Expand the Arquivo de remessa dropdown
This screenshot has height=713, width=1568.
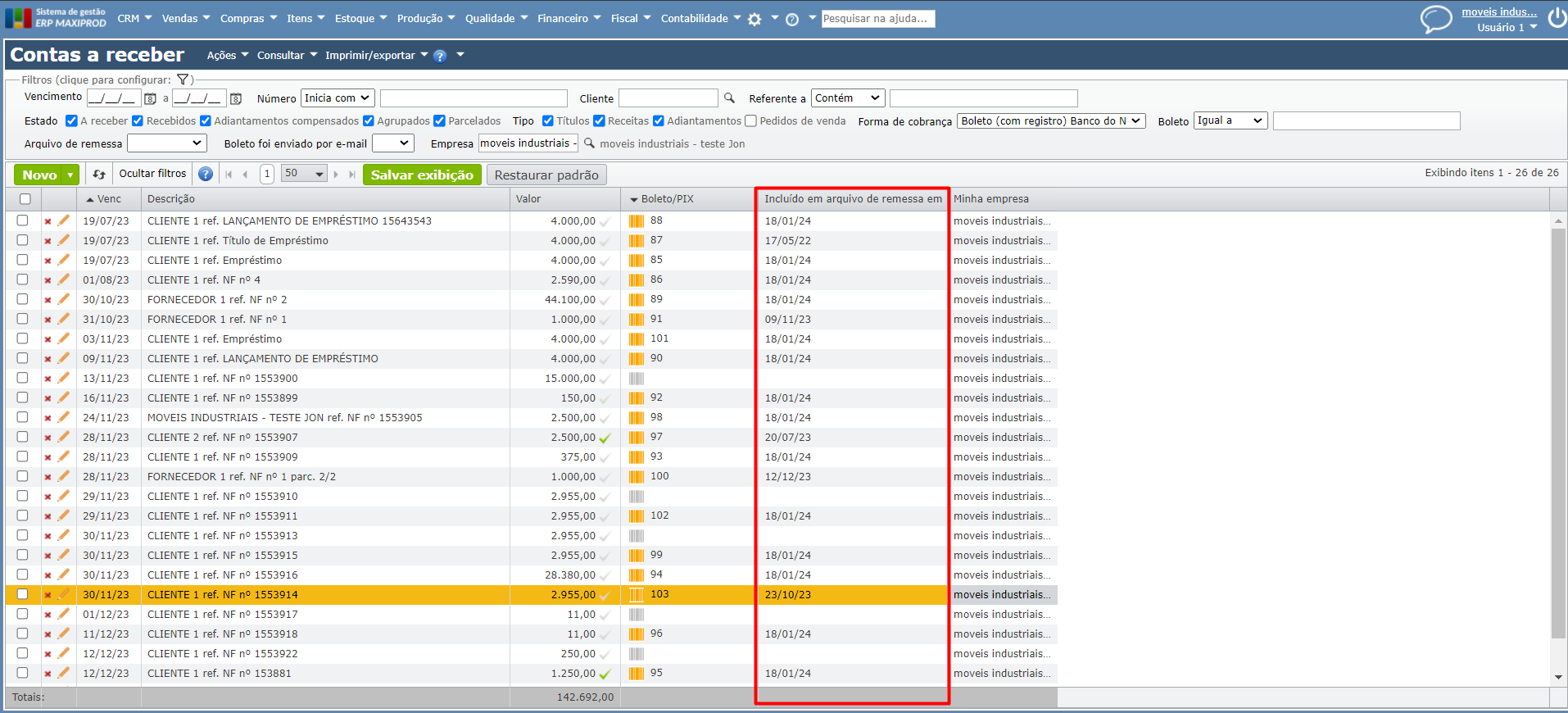(x=166, y=143)
